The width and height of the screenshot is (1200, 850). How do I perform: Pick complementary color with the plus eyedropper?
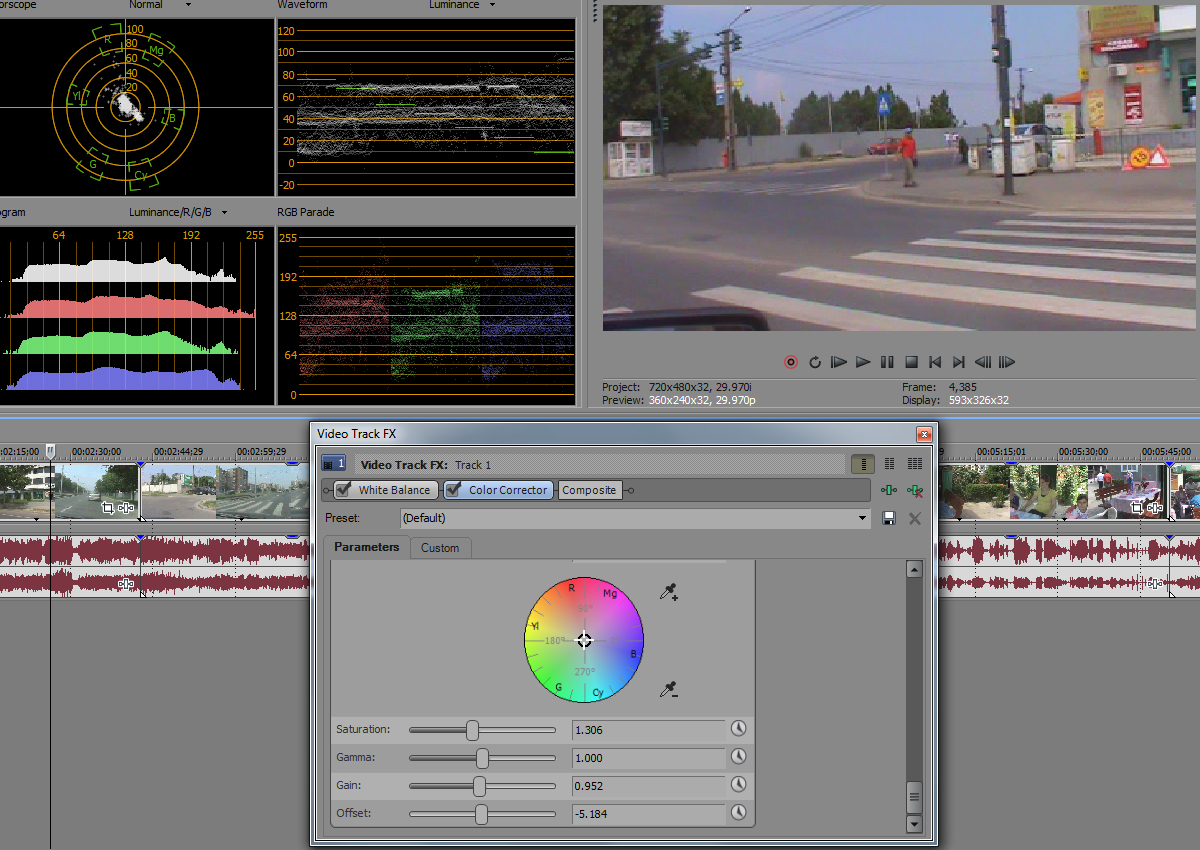tap(669, 593)
